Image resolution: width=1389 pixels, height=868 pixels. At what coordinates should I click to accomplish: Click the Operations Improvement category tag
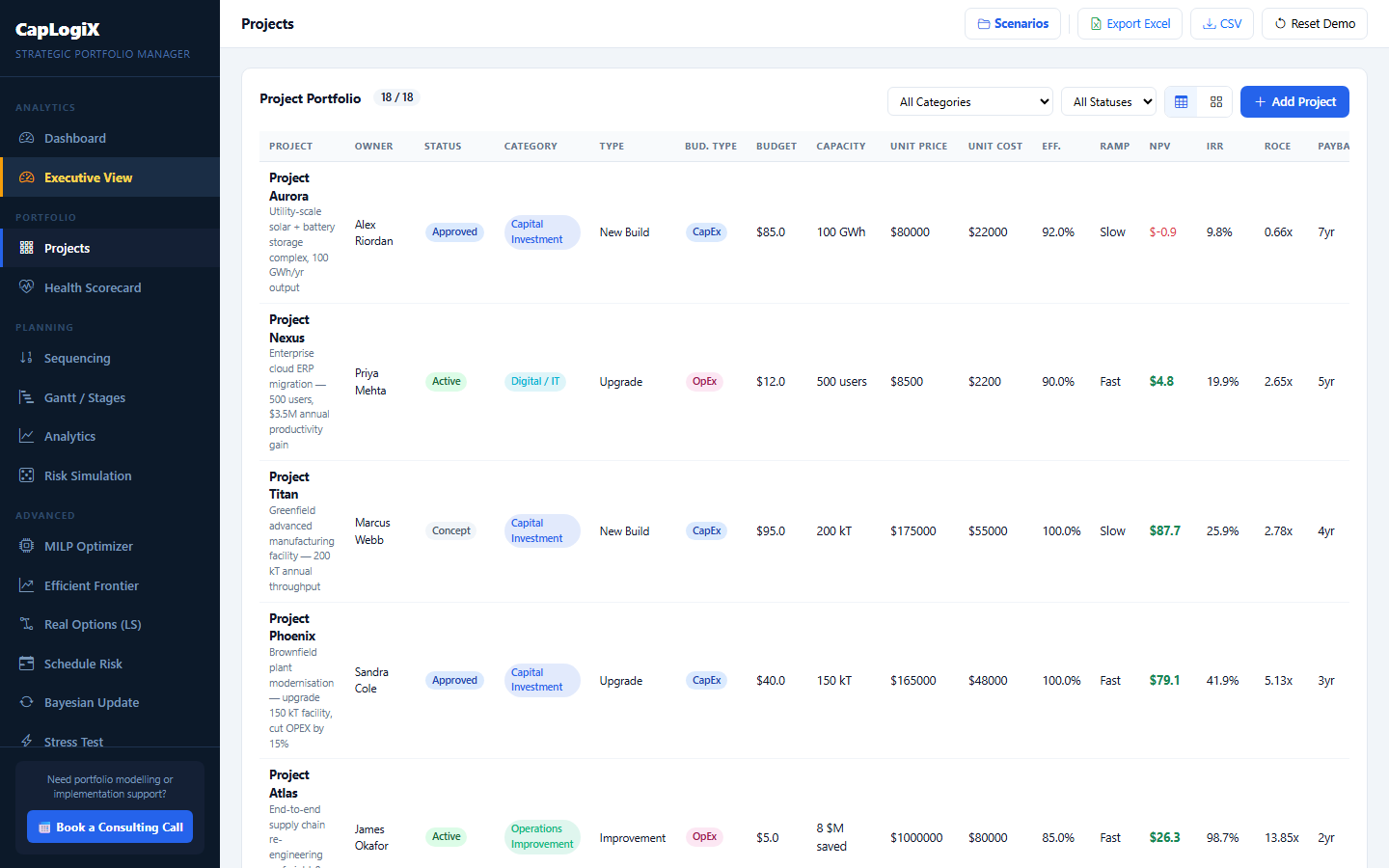click(542, 836)
